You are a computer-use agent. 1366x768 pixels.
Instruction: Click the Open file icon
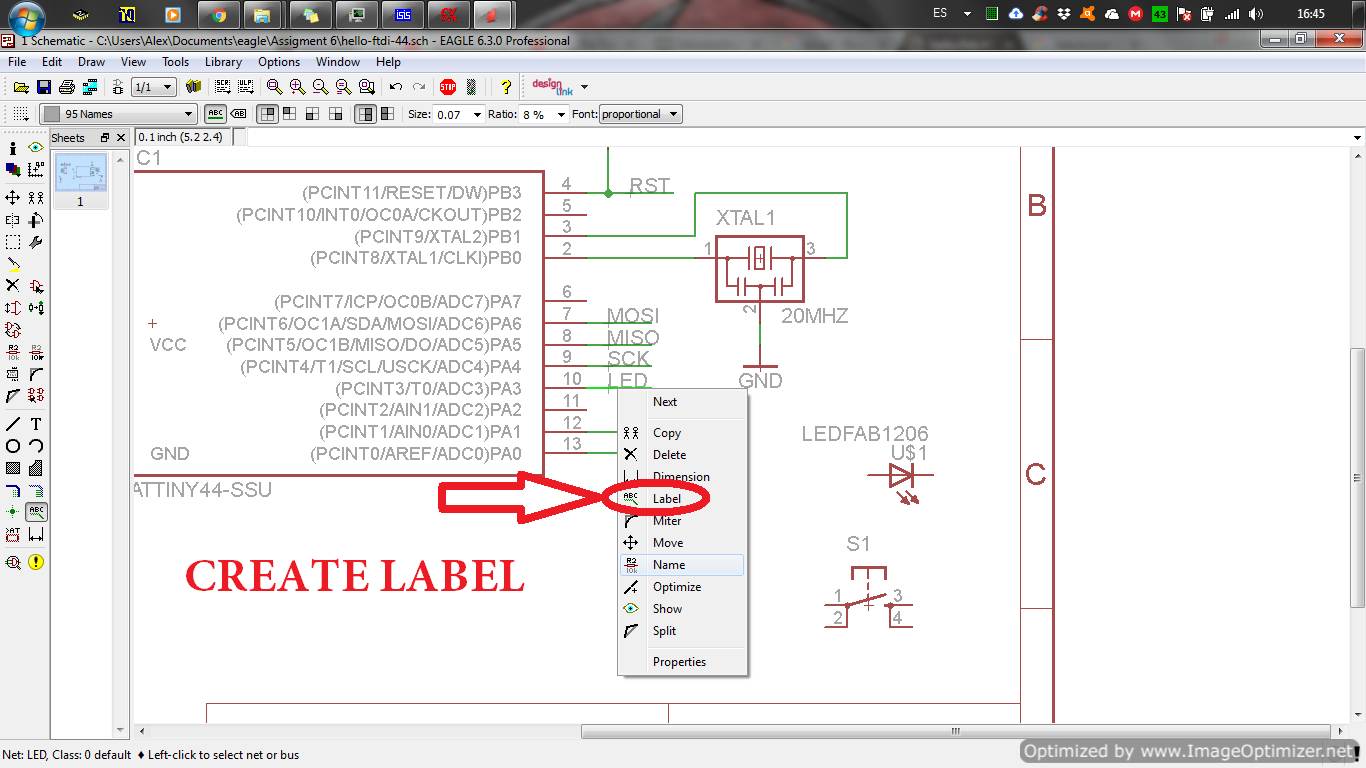click(21, 87)
